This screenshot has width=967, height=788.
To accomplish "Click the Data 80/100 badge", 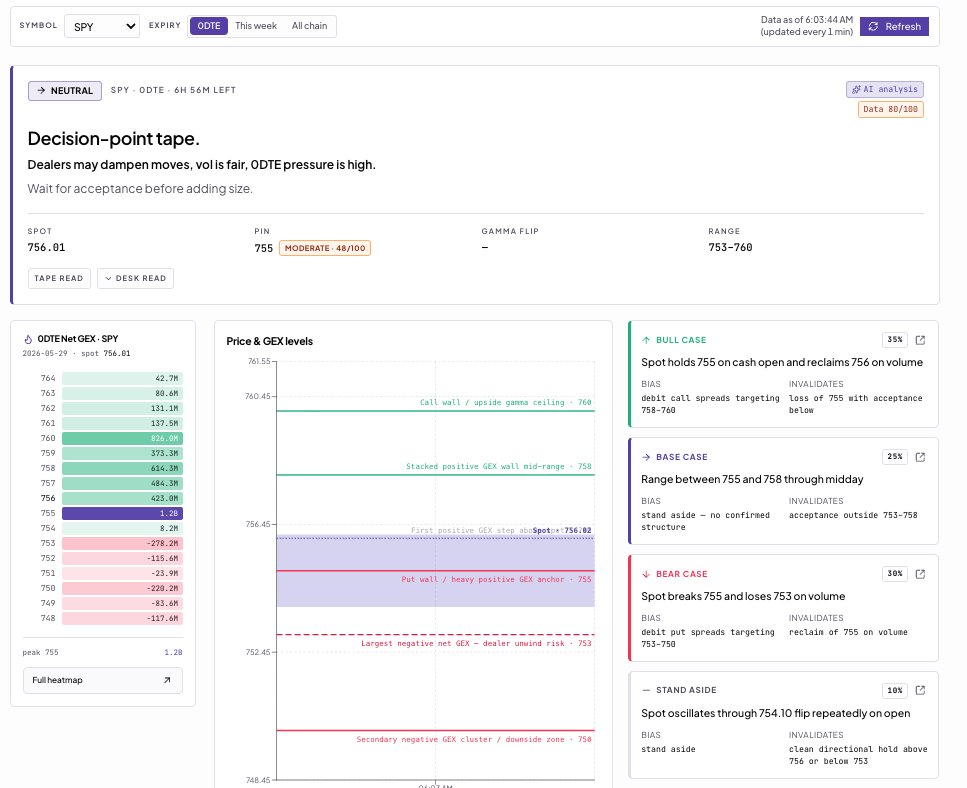I will coord(891,109).
